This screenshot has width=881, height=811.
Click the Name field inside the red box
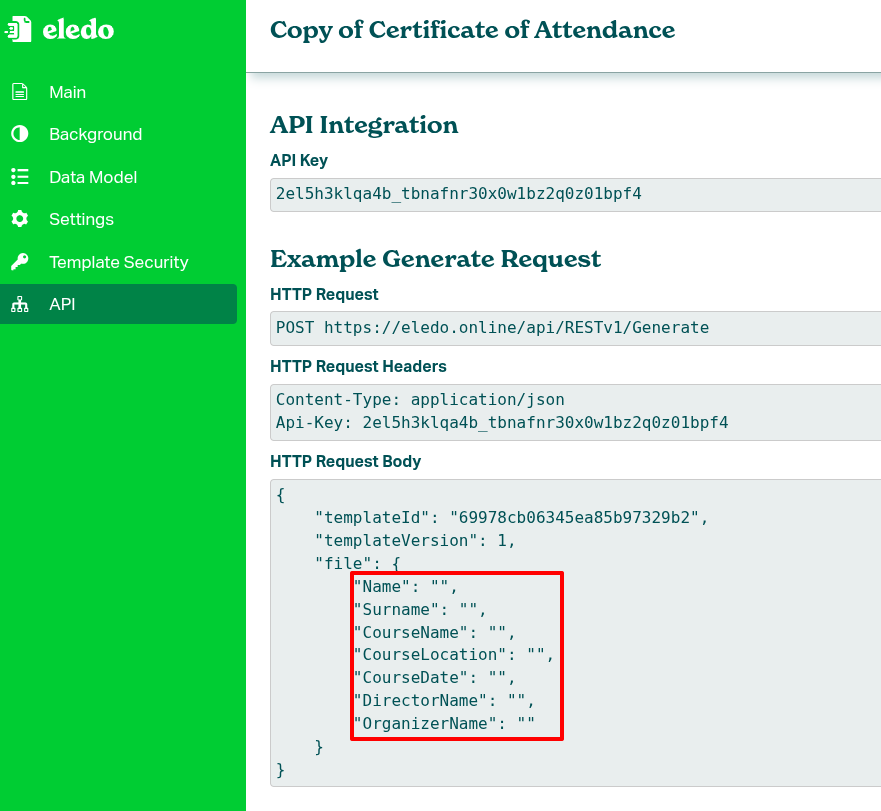point(404,586)
